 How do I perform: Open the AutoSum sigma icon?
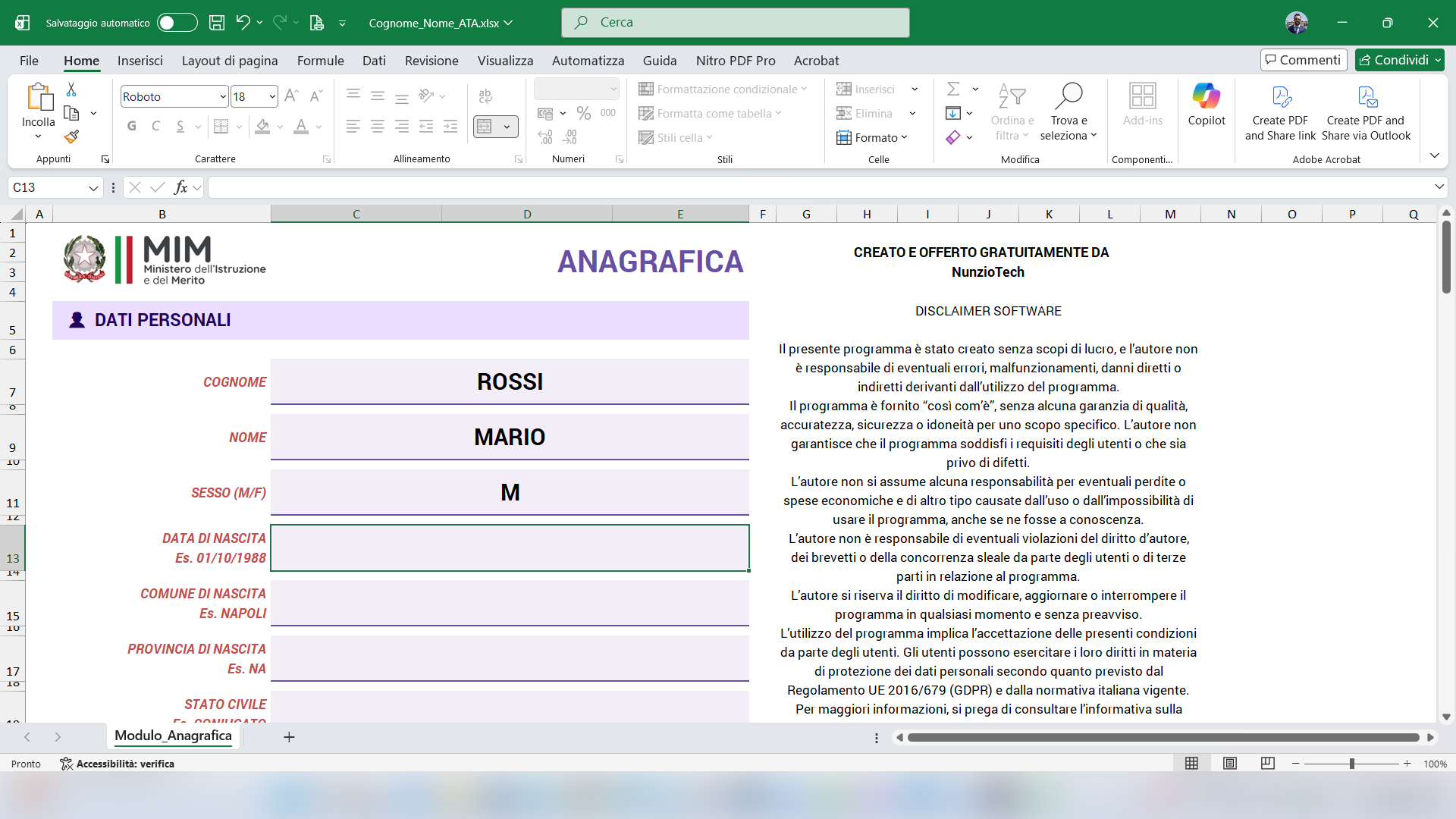954,89
